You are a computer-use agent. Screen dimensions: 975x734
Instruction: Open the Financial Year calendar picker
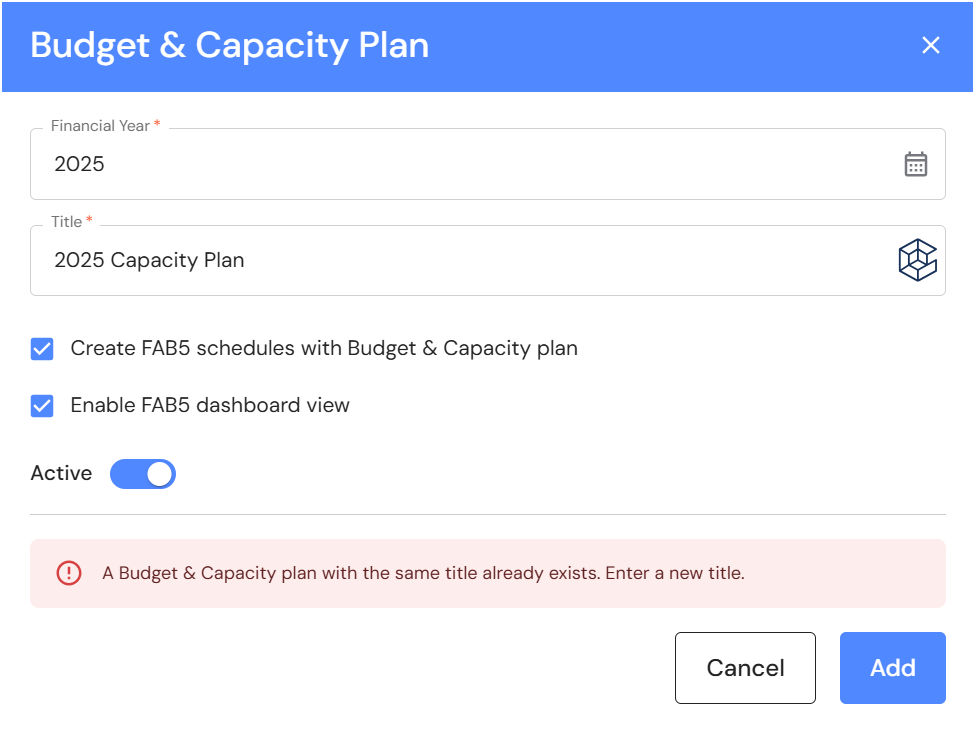point(915,164)
